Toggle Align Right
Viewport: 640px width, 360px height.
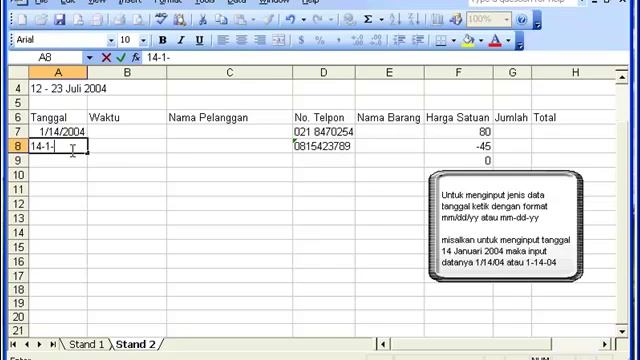click(260, 40)
